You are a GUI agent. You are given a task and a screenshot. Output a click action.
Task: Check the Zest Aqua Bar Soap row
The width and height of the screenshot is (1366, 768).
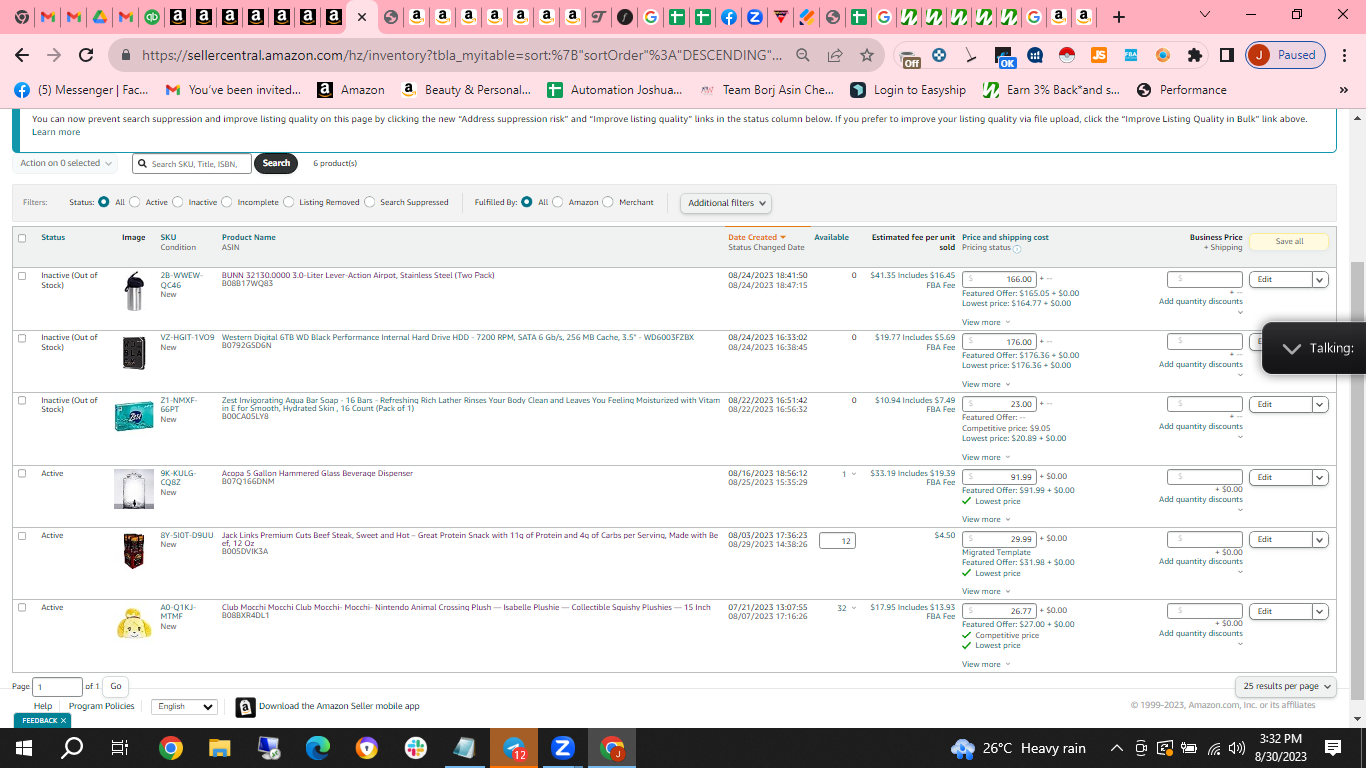coord(22,401)
